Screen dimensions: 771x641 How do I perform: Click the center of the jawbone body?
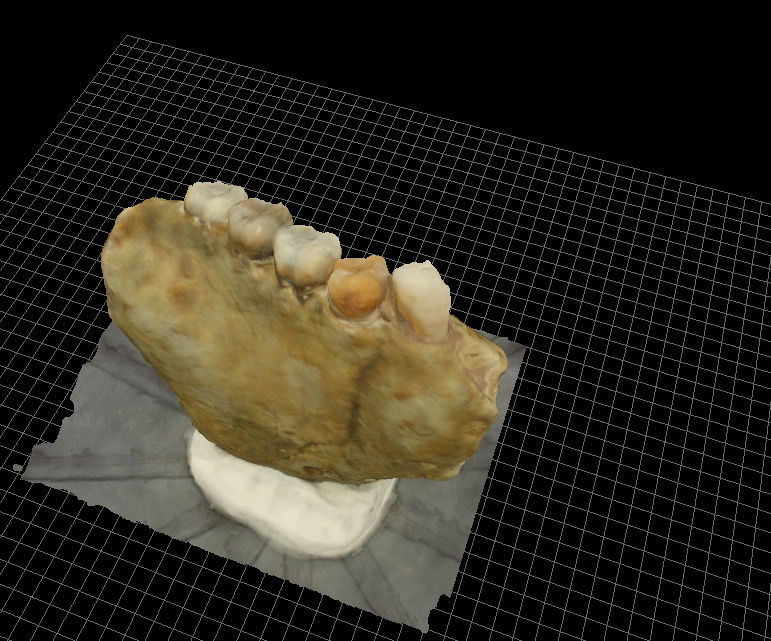coord(290,360)
